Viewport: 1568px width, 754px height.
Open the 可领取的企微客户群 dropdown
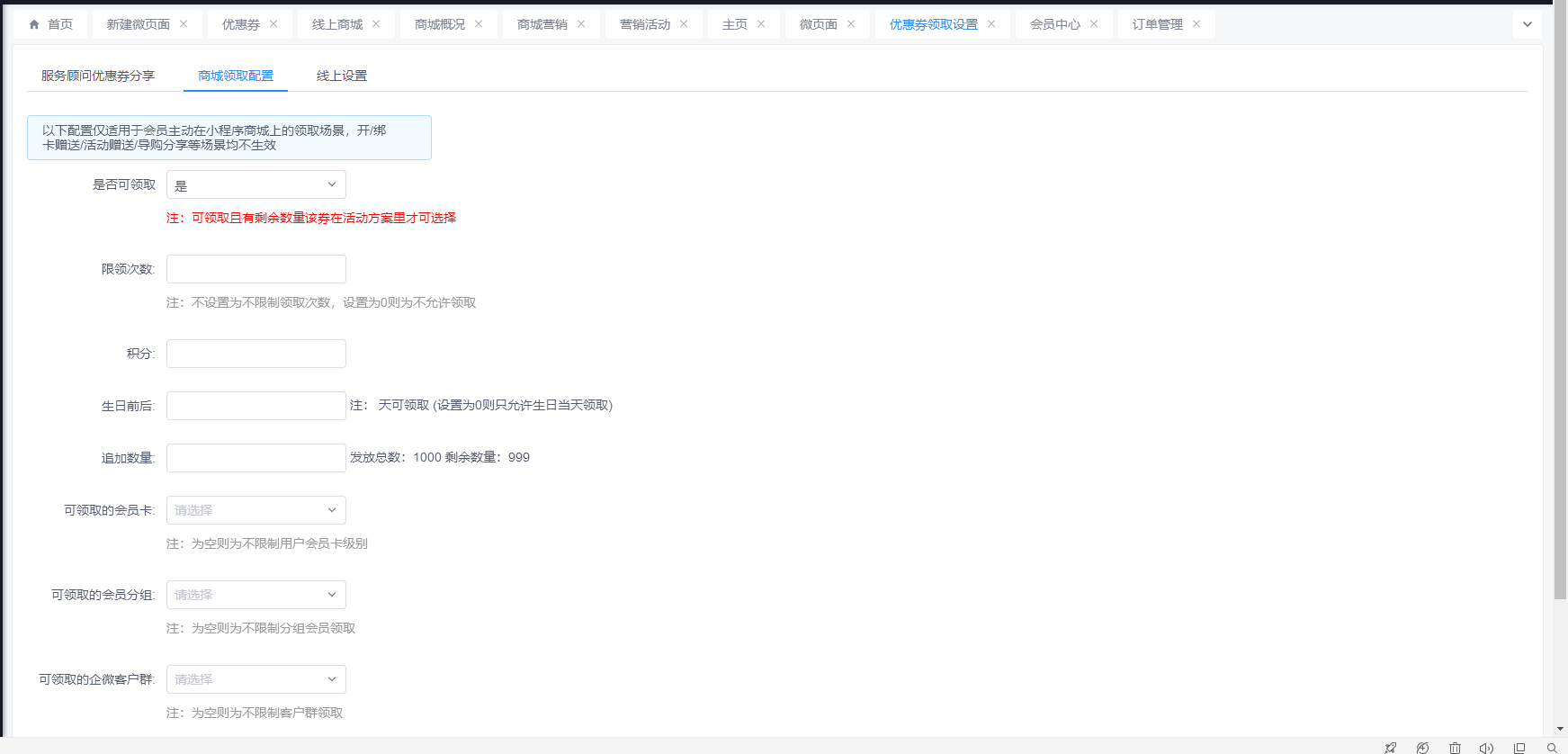click(256, 679)
